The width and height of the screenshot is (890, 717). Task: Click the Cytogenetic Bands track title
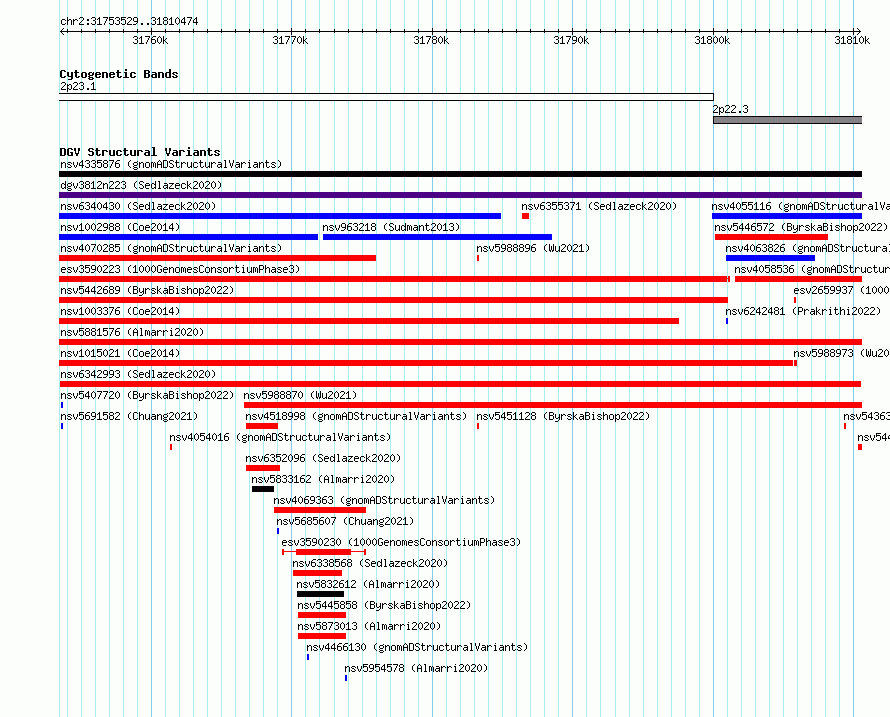[x=119, y=74]
